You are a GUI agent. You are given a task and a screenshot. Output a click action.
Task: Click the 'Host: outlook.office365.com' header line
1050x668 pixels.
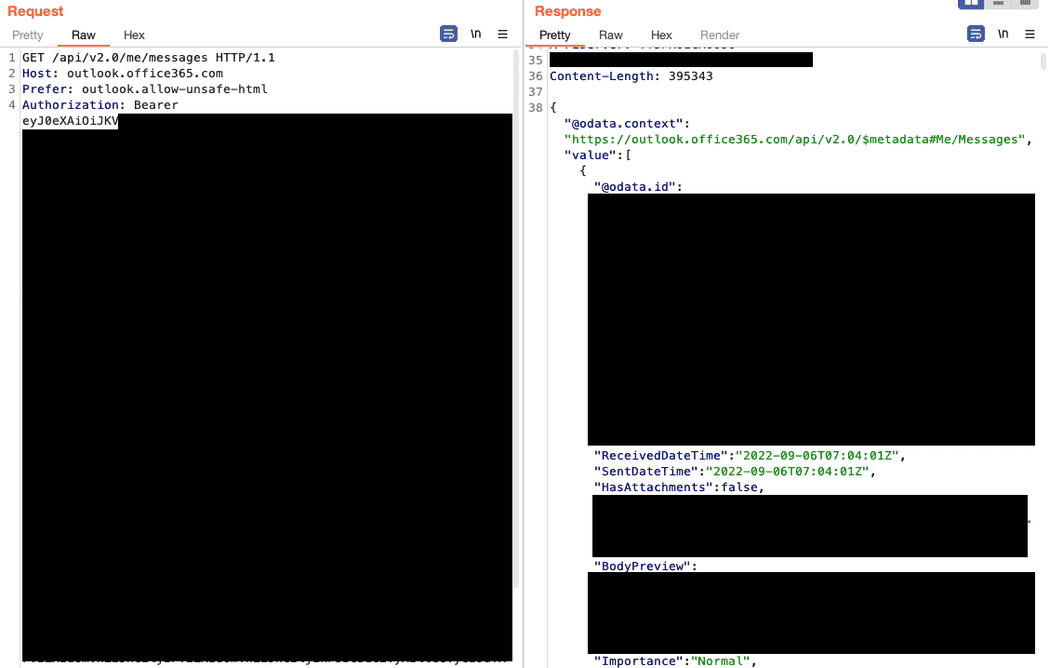pos(123,73)
